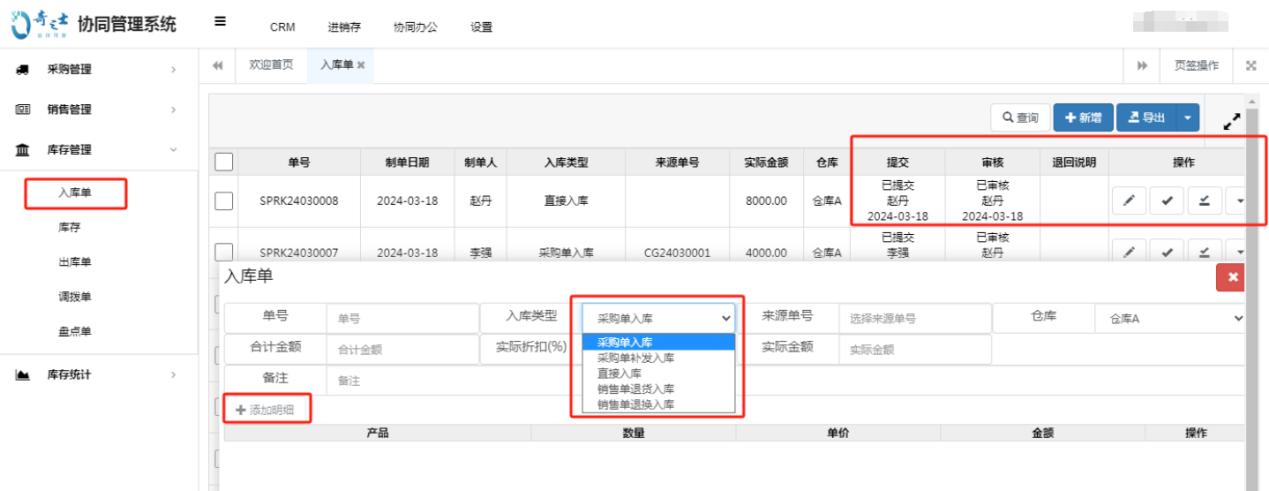This screenshot has height=491, width=1269.
Task: Expand the 采购管理 sidebar menu
Action: pos(98,69)
